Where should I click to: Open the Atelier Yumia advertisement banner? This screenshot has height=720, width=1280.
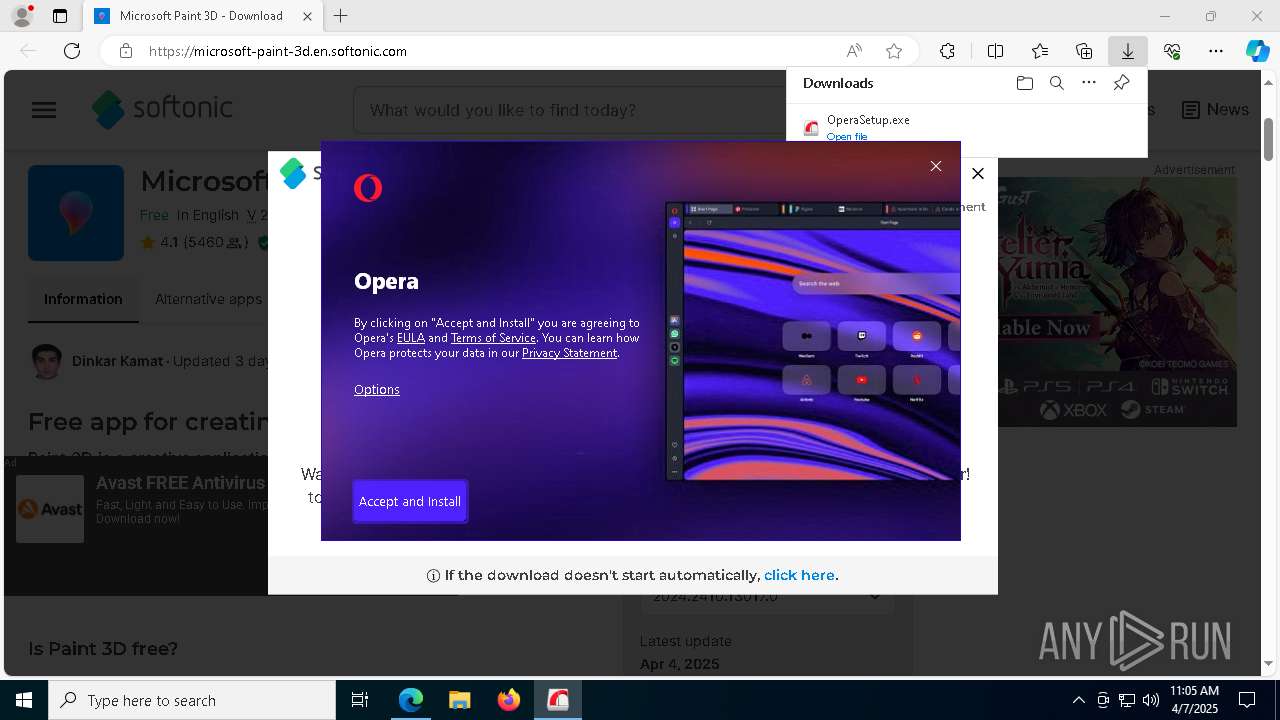point(1117,303)
